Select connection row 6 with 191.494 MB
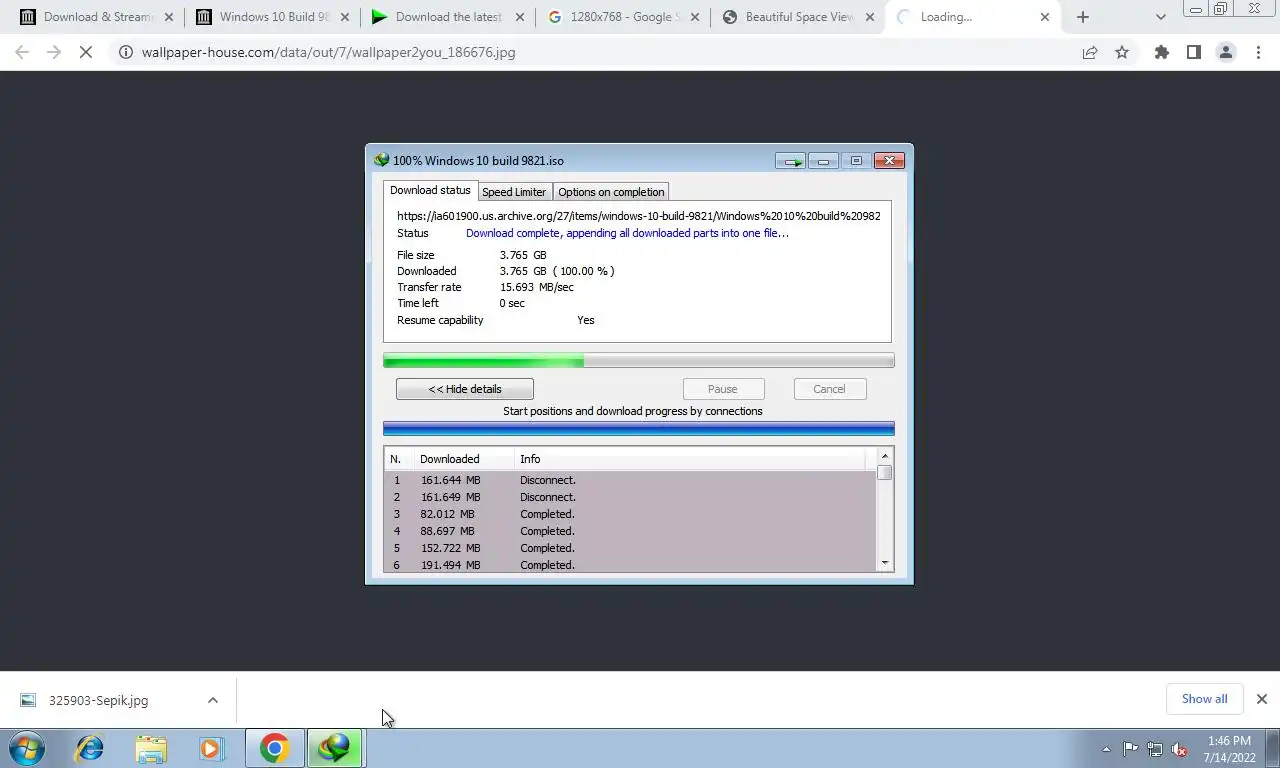The image size is (1280, 768). click(630, 565)
